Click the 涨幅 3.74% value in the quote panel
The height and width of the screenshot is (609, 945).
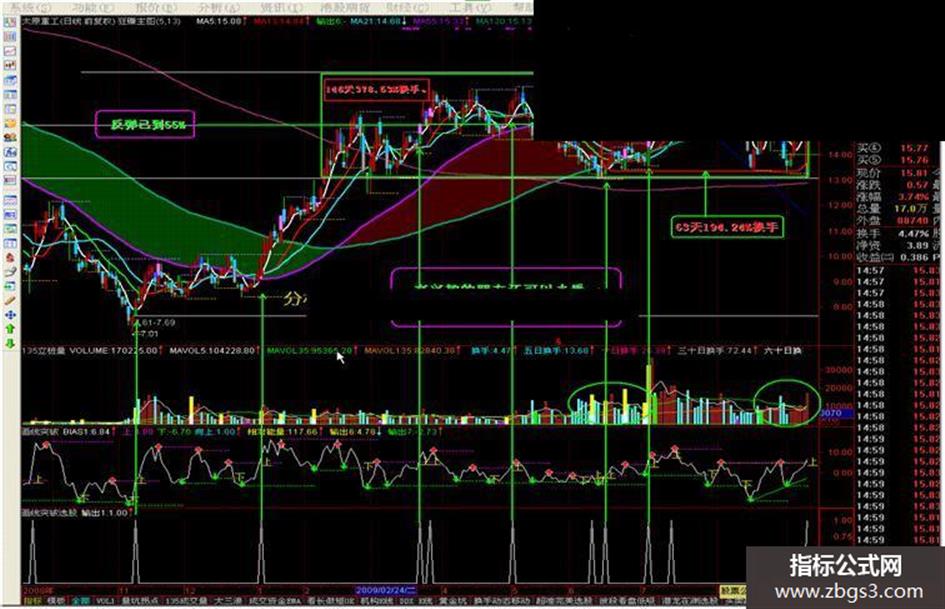pos(913,197)
